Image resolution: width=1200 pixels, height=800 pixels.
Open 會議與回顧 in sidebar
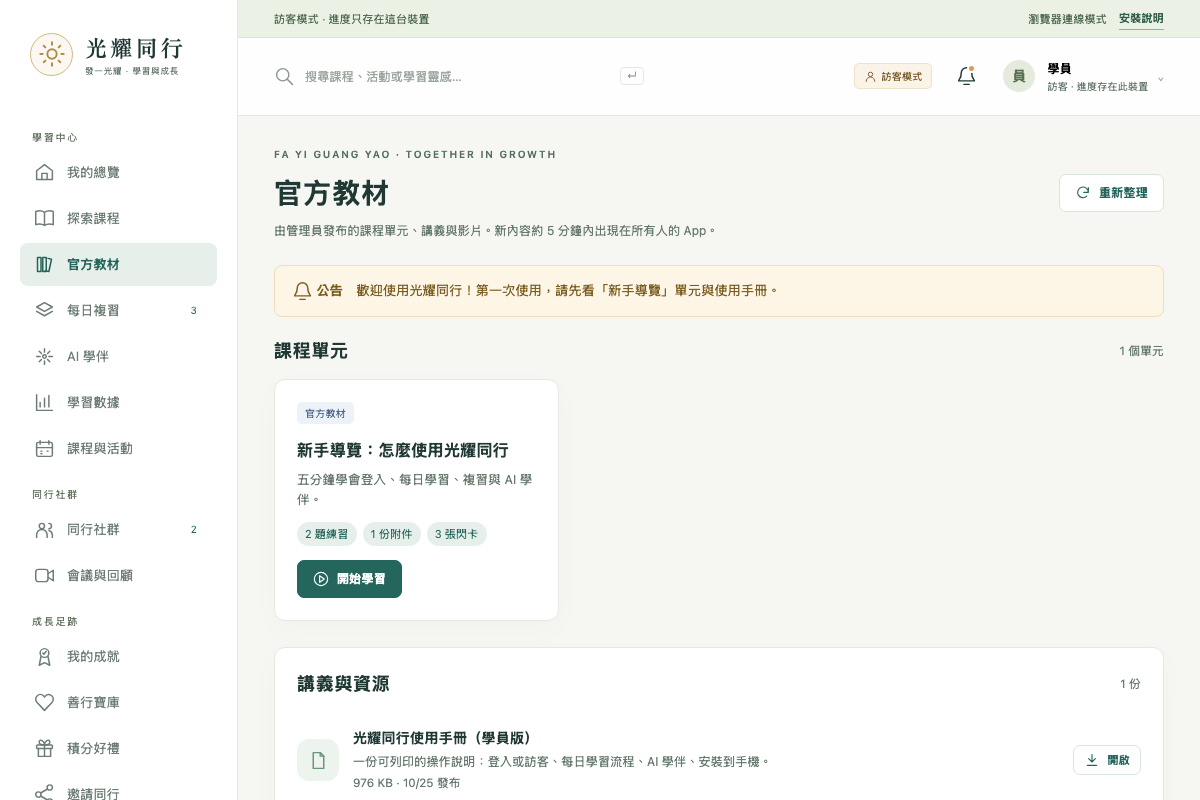coord(118,575)
